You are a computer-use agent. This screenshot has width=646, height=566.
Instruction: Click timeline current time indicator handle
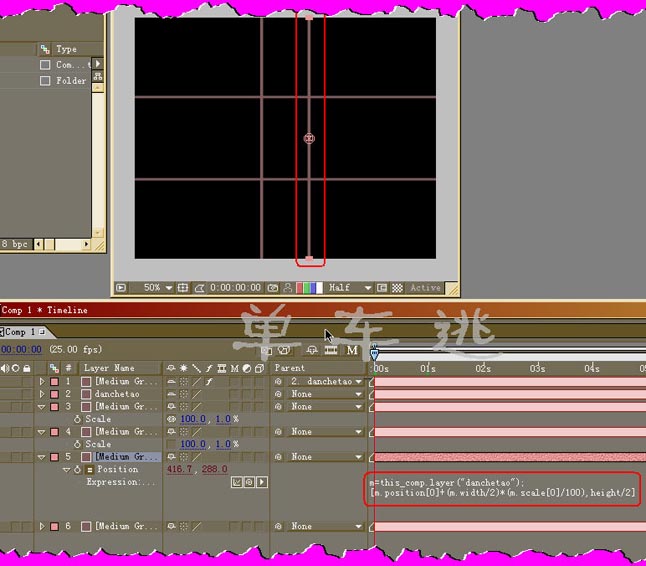tap(374, 353)
